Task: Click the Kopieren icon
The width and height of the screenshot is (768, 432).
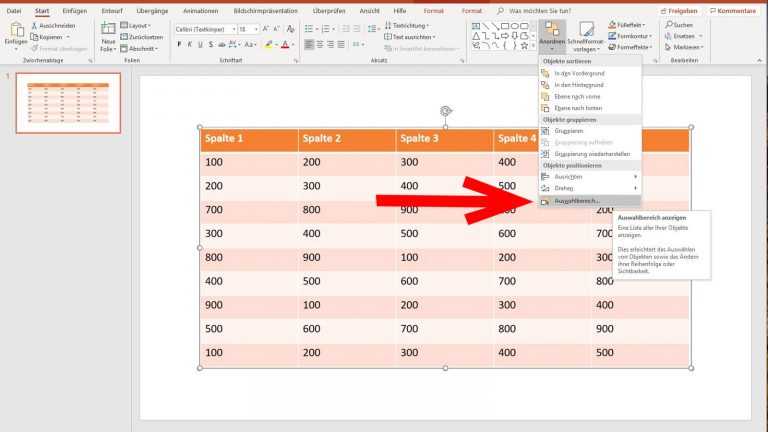Action: click(34, 37)
